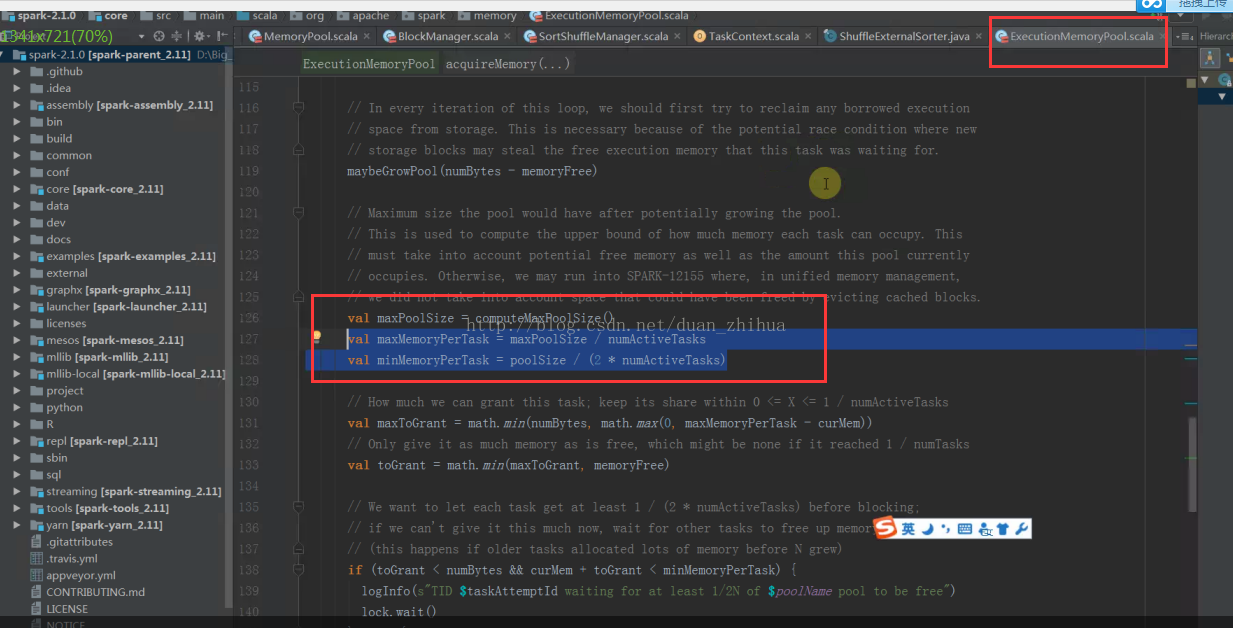Switch to TaskContext.scala tab
This screenshot has width=1233, height=628.
753,36
